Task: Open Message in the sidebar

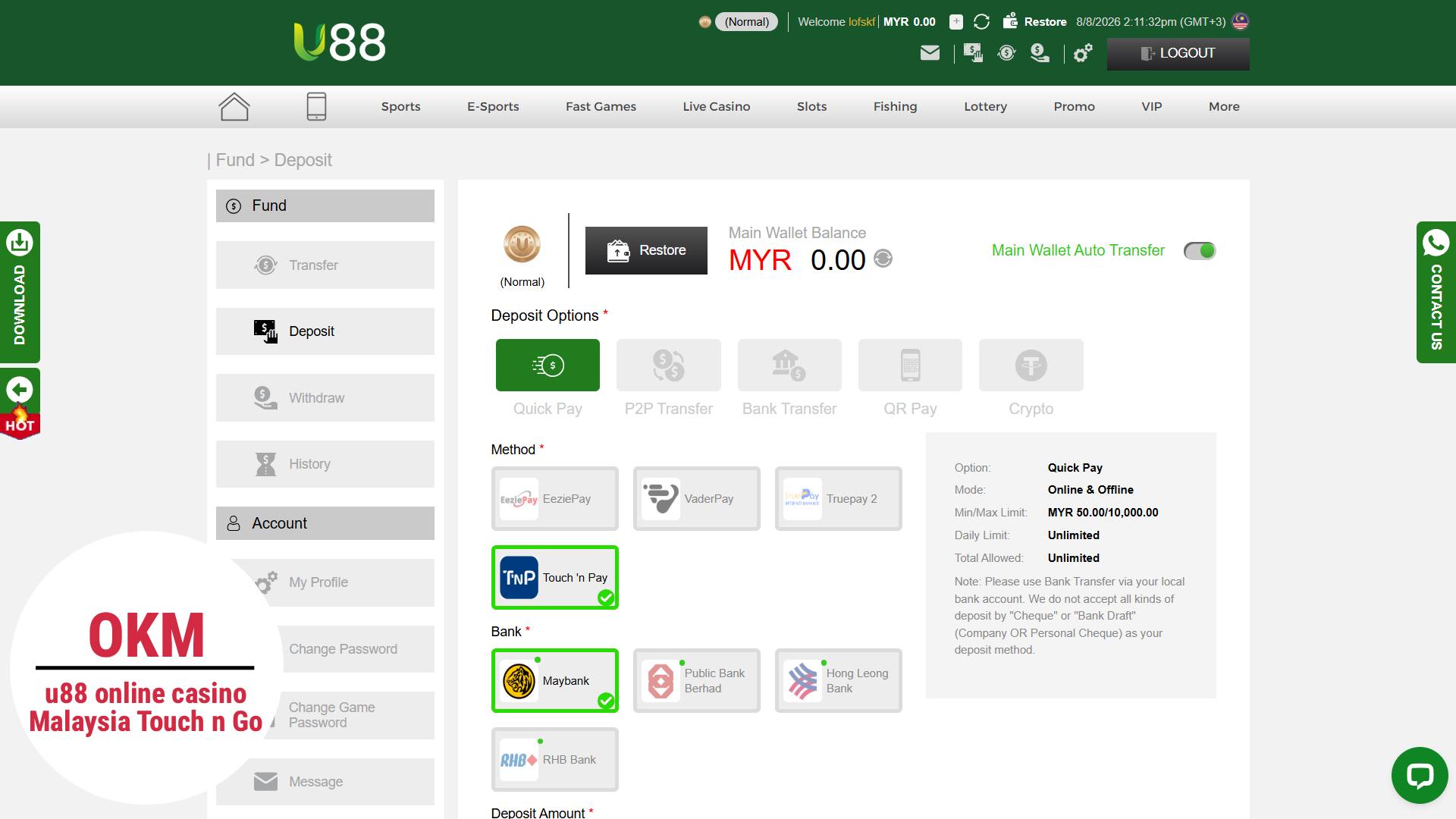Action: (325, 782)
